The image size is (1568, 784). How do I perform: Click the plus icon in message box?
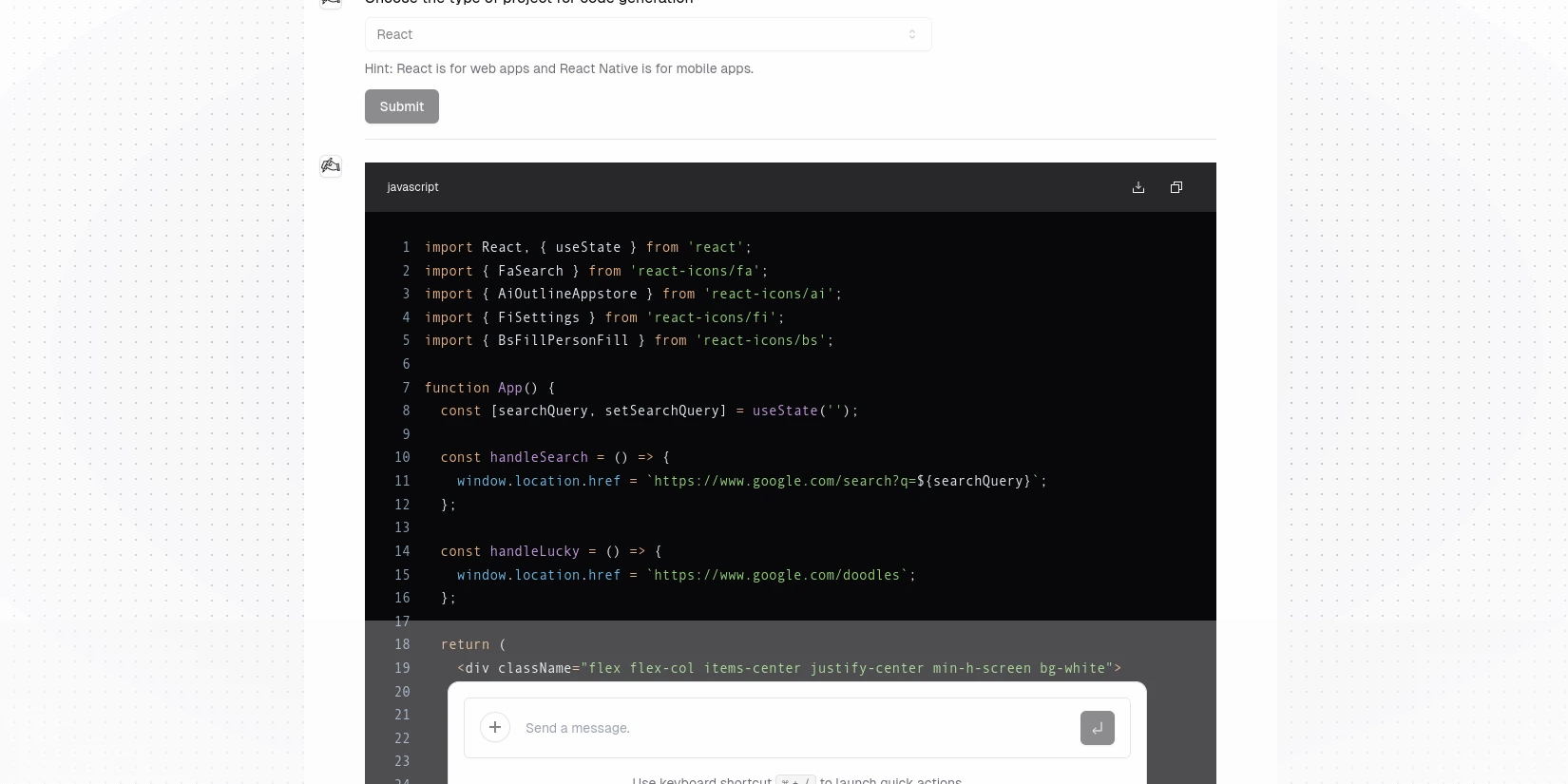(495, 728)
